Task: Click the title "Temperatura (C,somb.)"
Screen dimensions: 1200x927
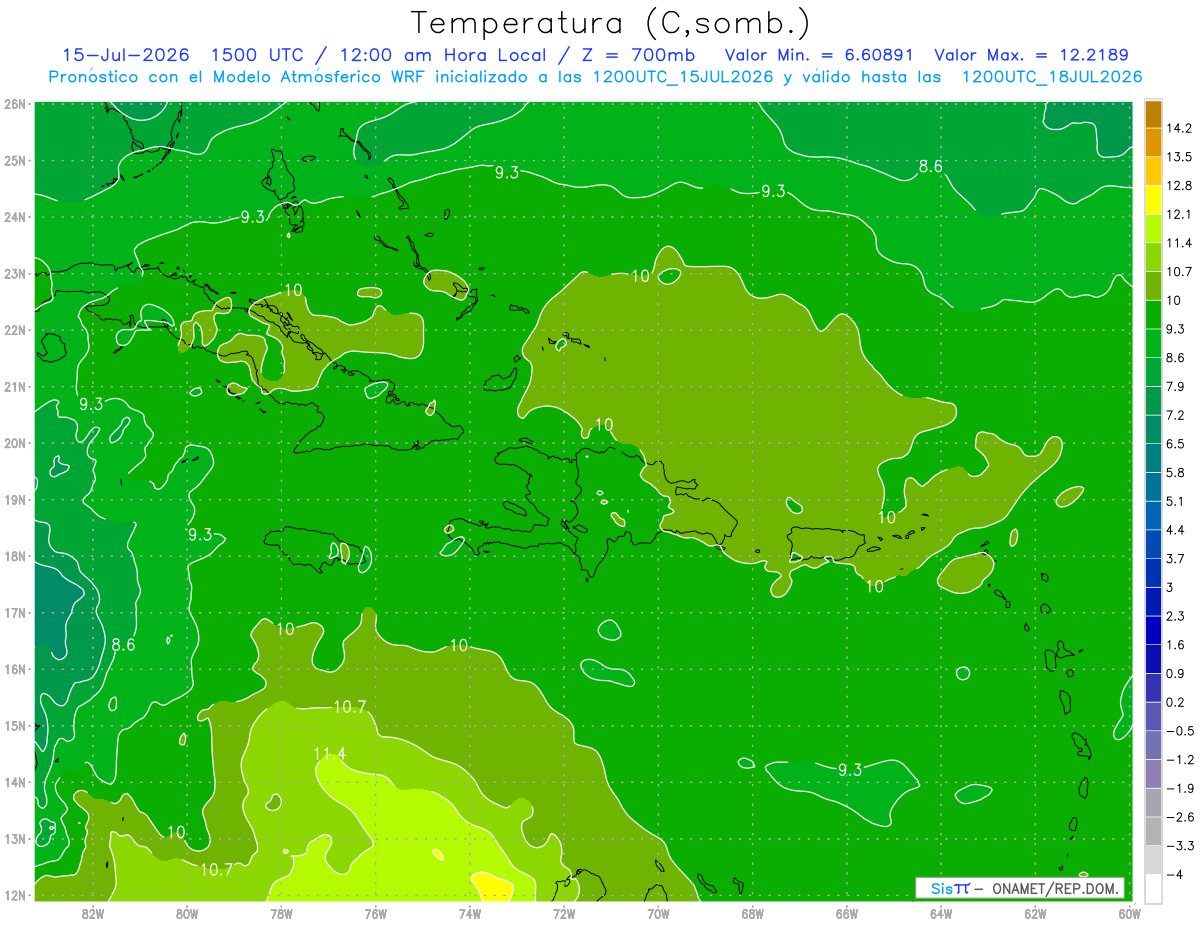Action: tap(611, 23)
